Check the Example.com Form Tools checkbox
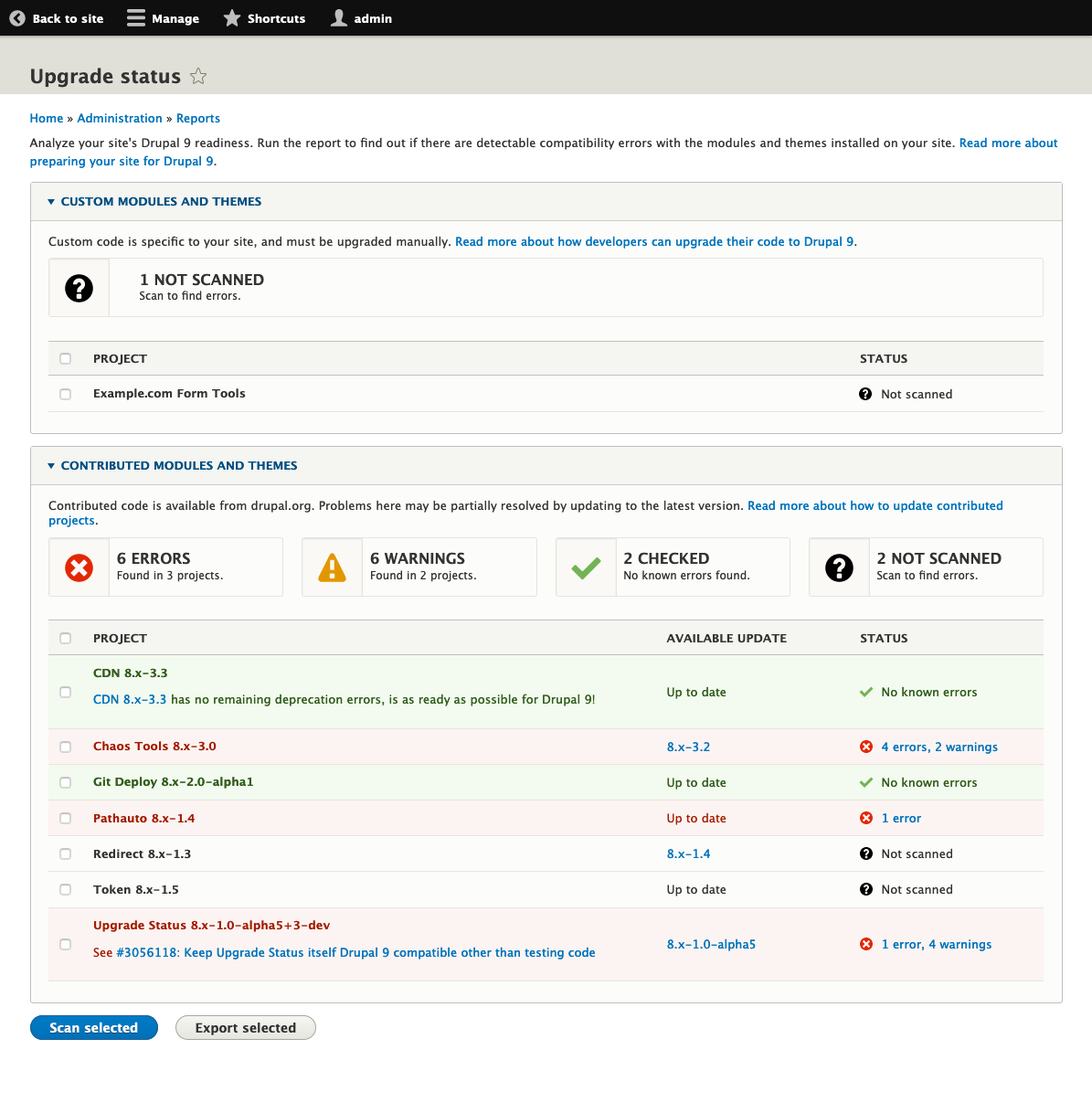The width and height of the screenshot is (1092, 1113). point(65,394)
